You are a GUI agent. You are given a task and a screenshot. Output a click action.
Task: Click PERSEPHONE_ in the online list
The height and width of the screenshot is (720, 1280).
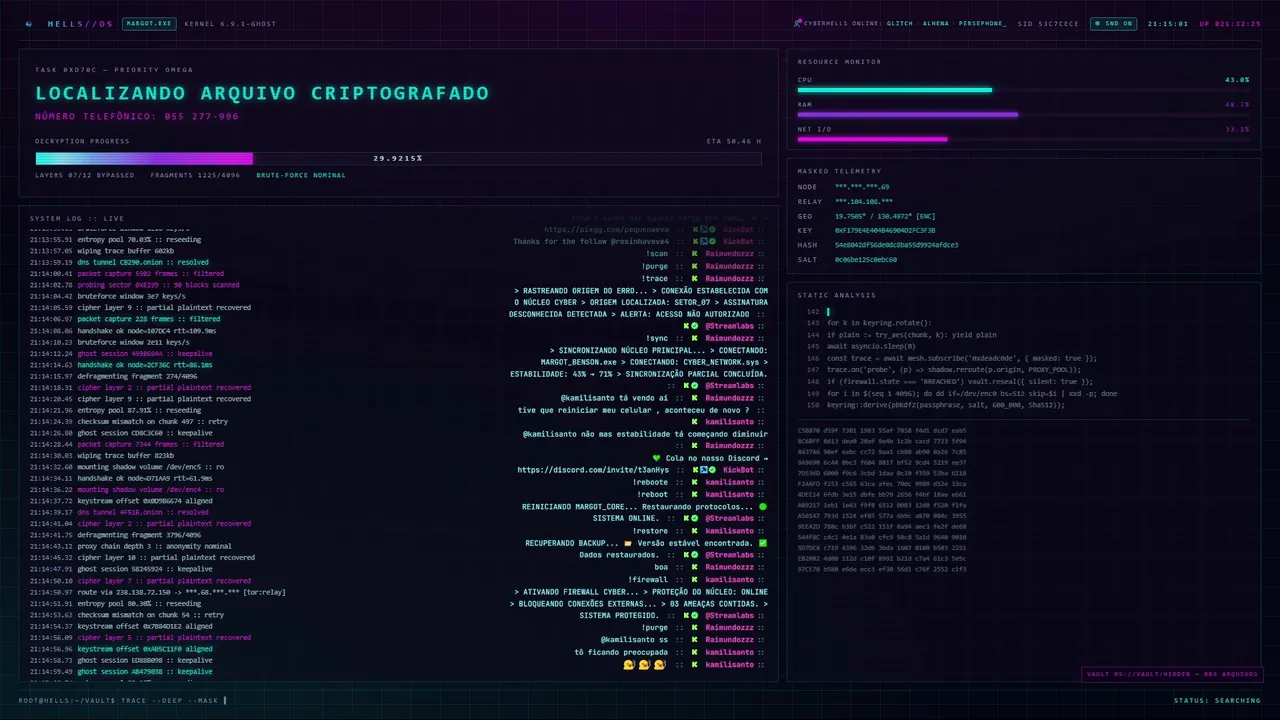tap(982, 24)
